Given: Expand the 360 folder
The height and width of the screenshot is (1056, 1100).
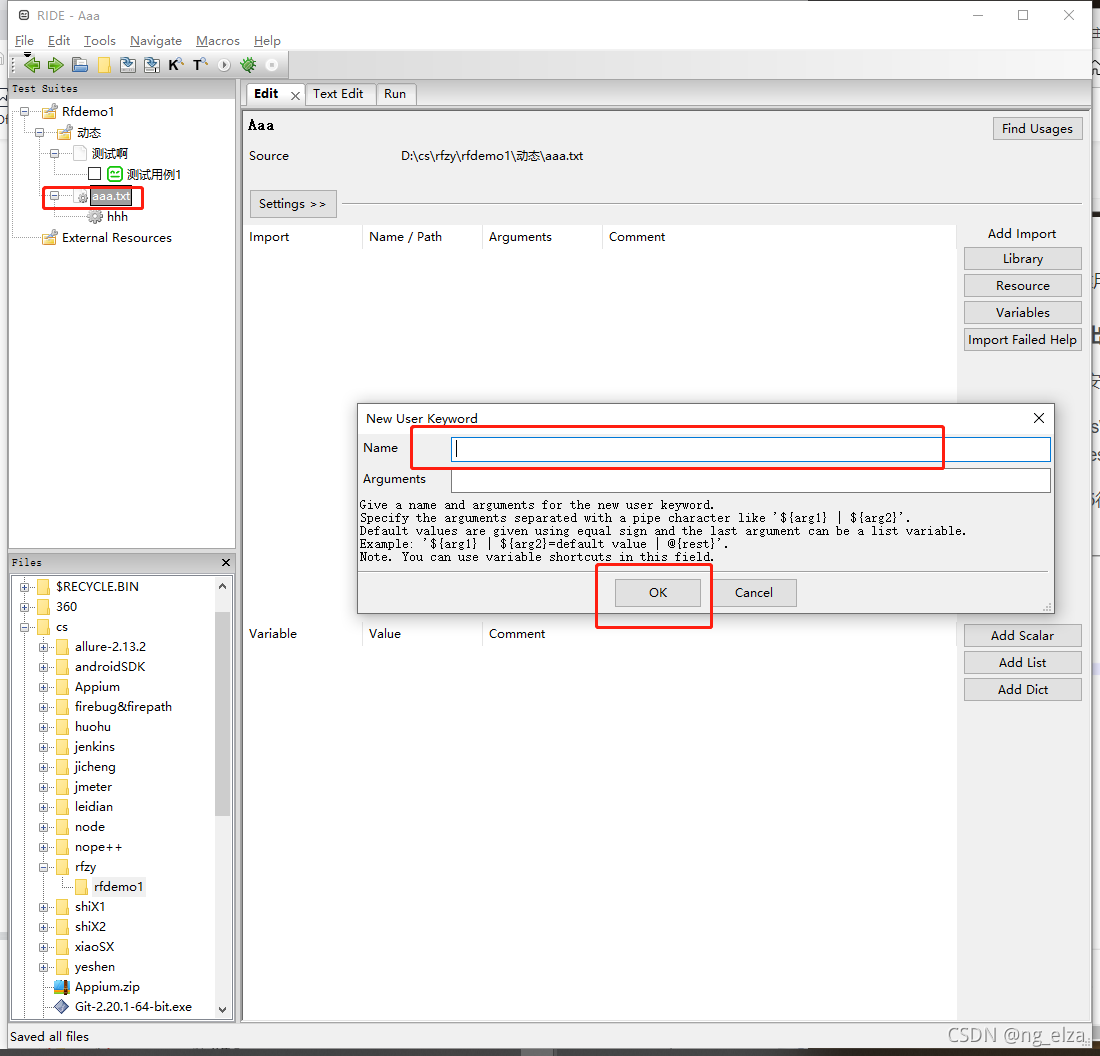Looking at the screenshot, I should click(x=25, y=607).
